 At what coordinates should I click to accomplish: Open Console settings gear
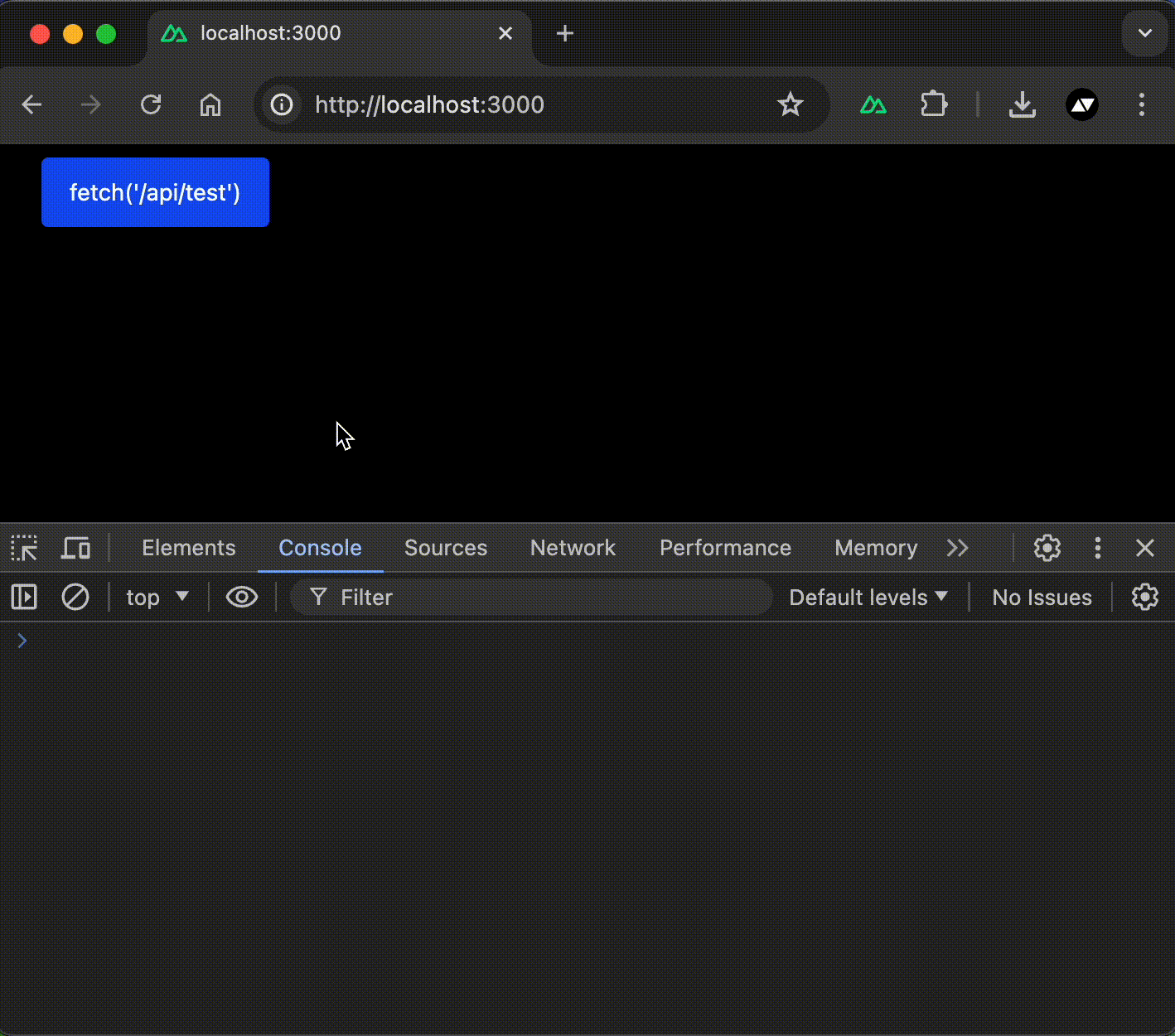[1145, 597]
